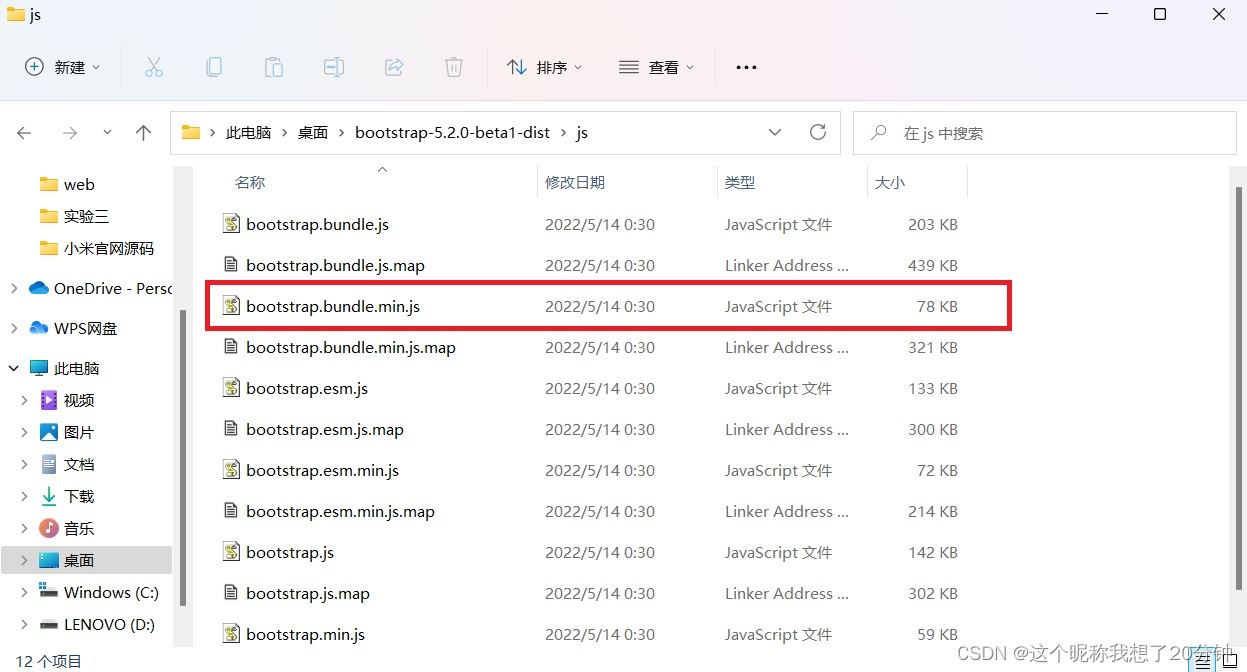Rename the selected file using the Rename icon

(334, 66)
